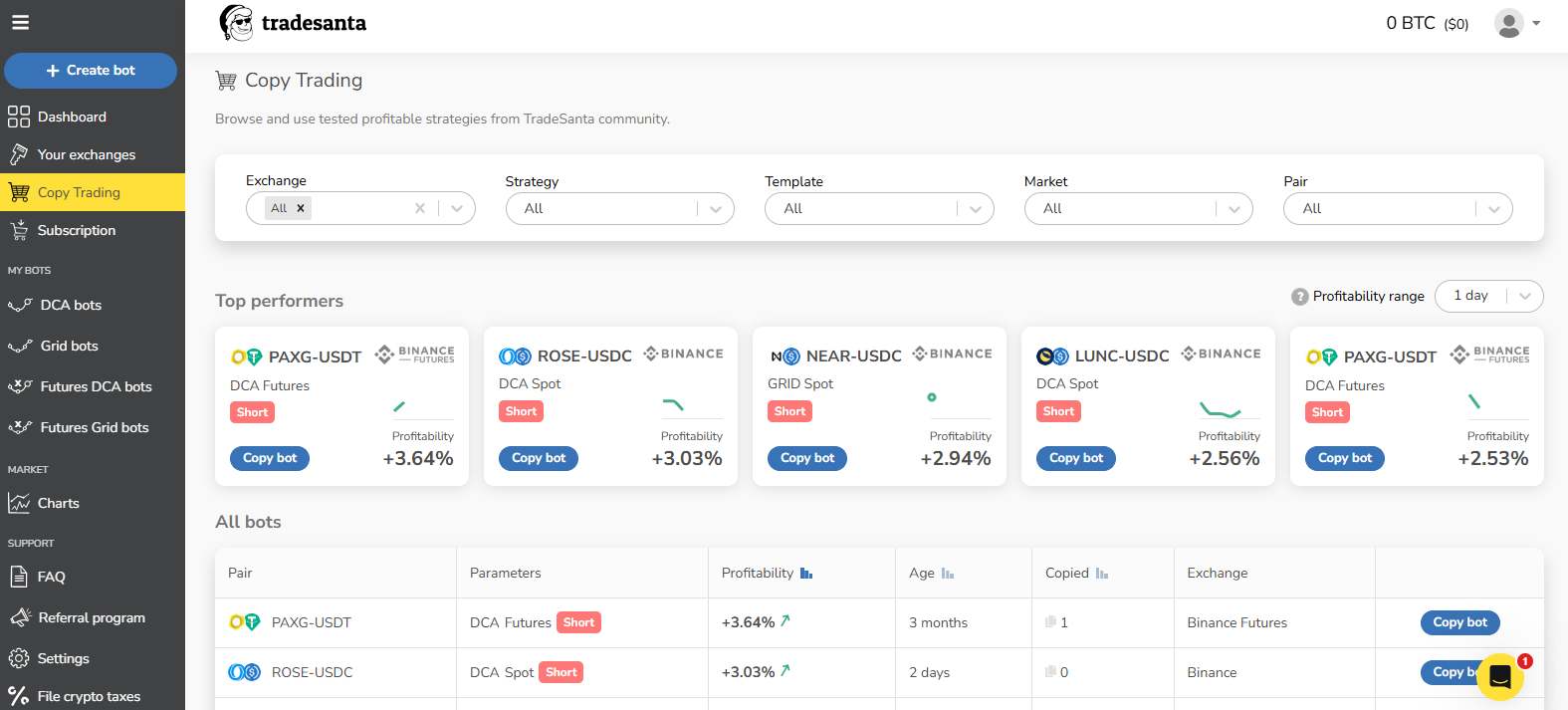1568x710 pixels.
Task: Open the user avatar menu
Action: [1509, 23]
